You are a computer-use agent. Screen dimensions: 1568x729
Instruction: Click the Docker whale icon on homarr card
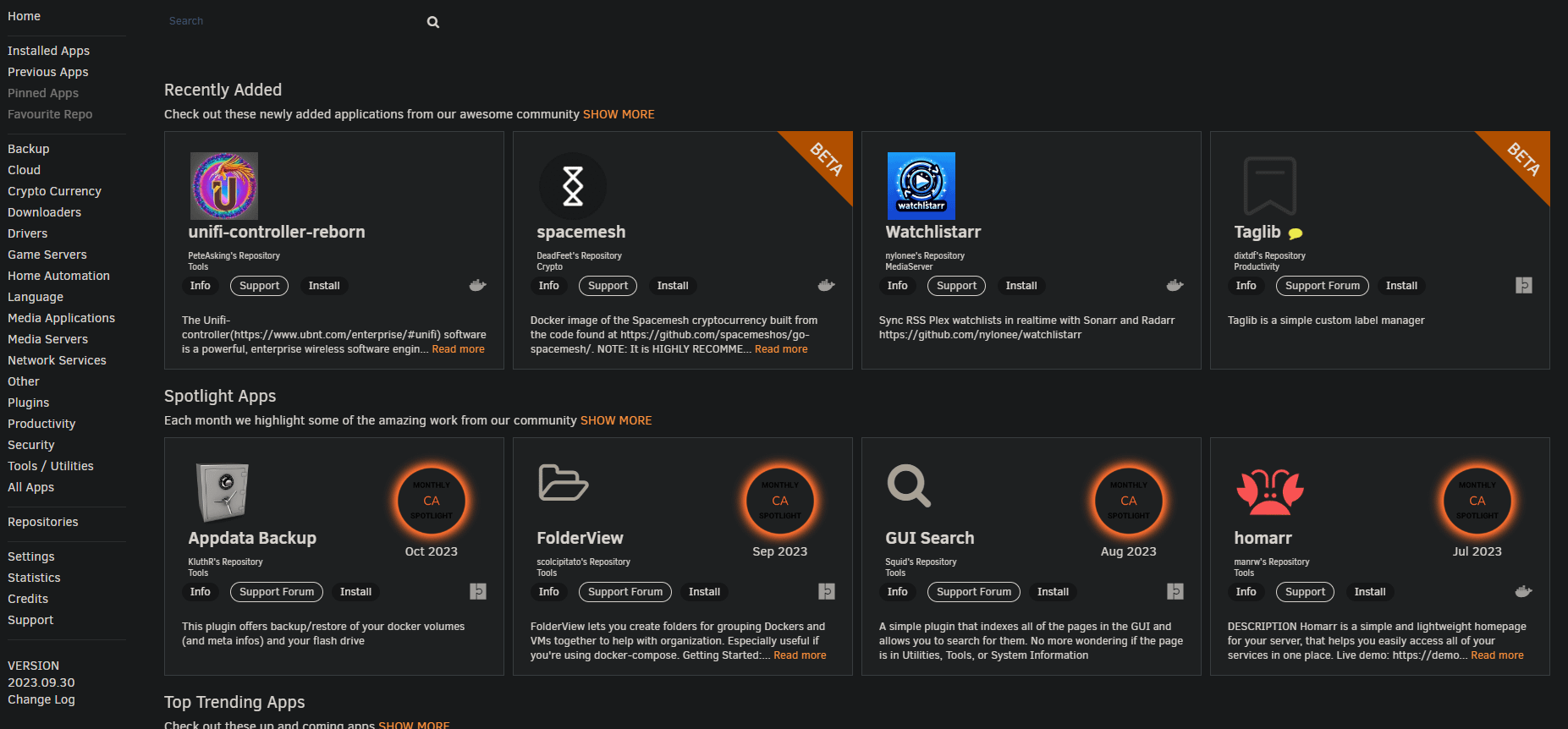pos(1523,592)
